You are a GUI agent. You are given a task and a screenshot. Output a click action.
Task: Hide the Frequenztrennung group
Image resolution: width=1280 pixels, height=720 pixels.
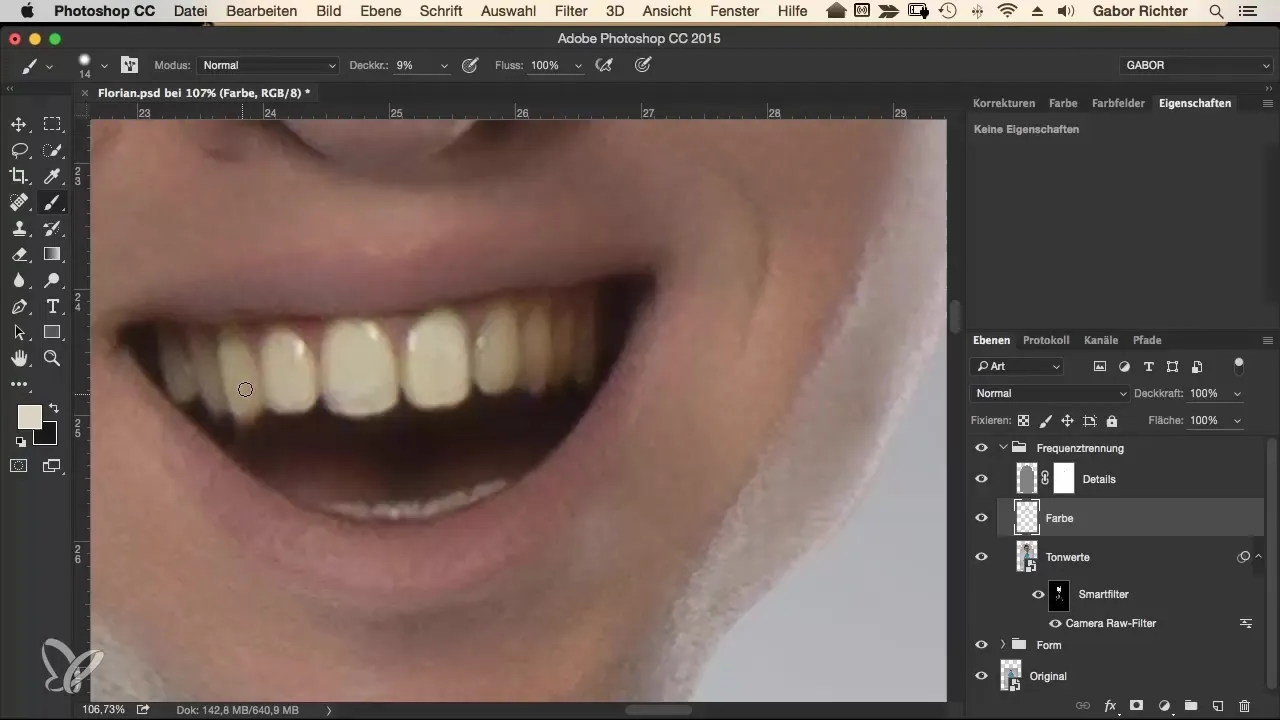pos(981,448)
